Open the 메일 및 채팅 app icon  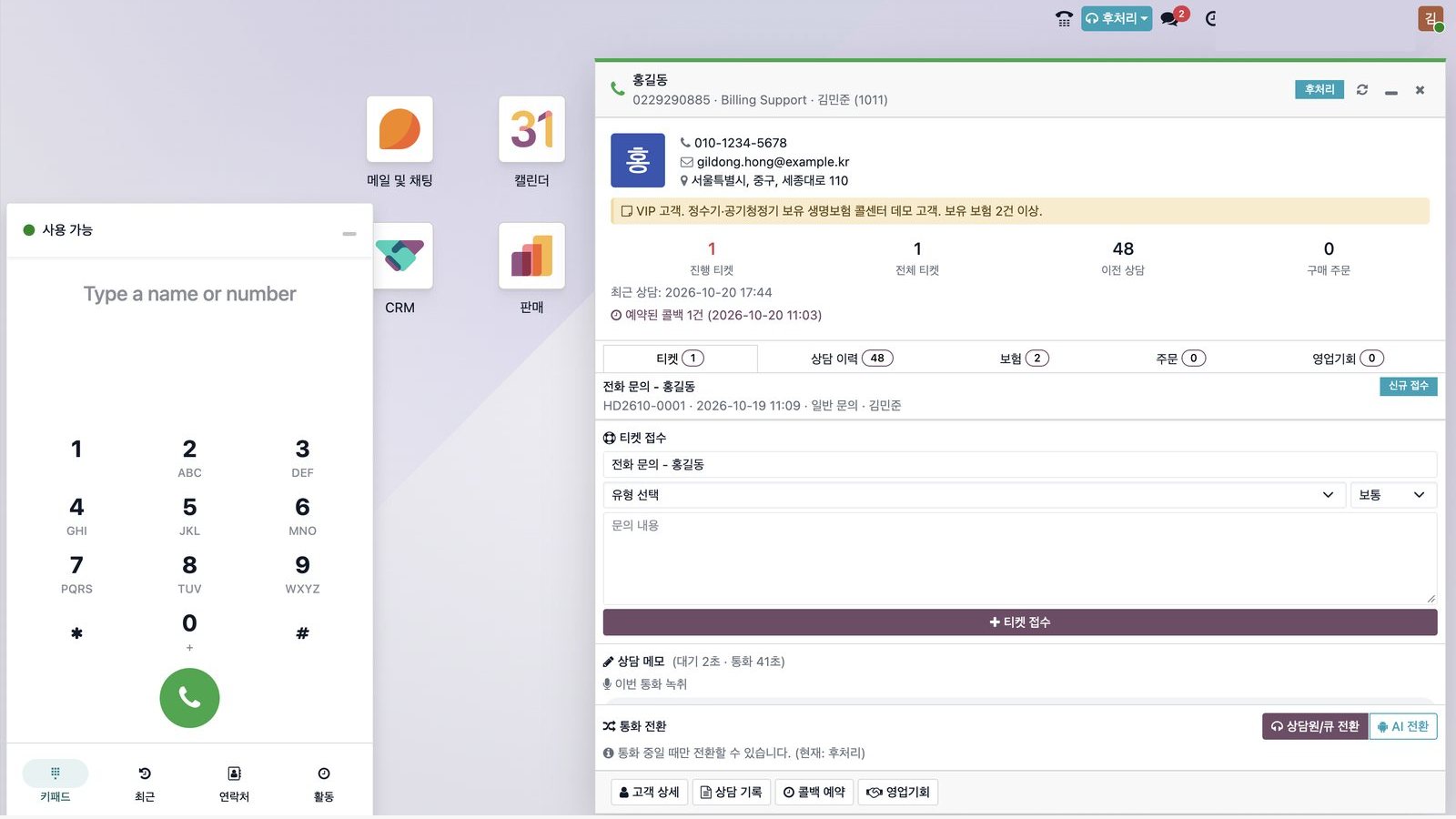click(x=399, y=129)
